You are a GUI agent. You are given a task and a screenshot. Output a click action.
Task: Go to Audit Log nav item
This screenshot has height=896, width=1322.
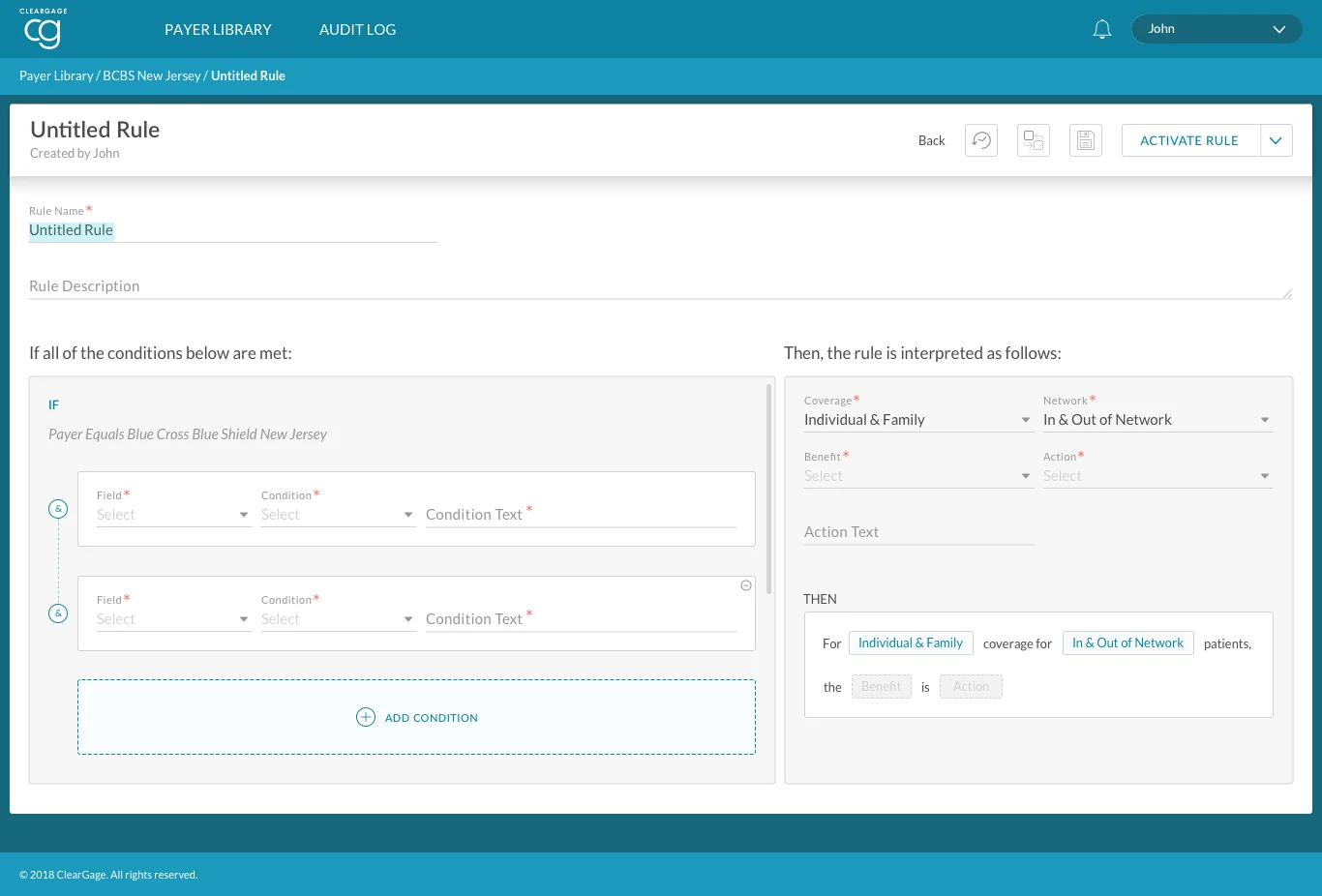(x=357, y=29)
